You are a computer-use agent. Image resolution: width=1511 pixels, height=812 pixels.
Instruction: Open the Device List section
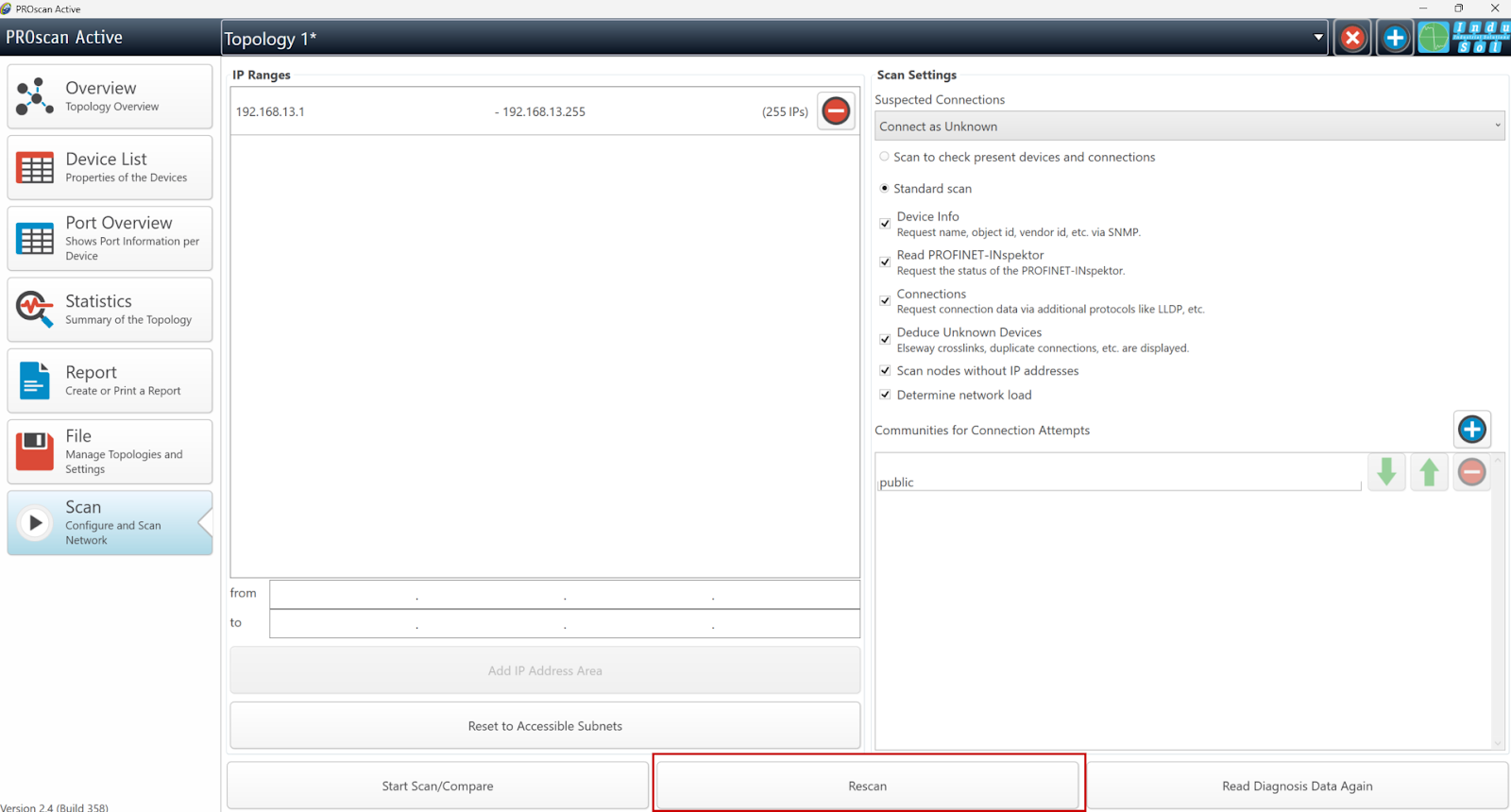[110, 167]
